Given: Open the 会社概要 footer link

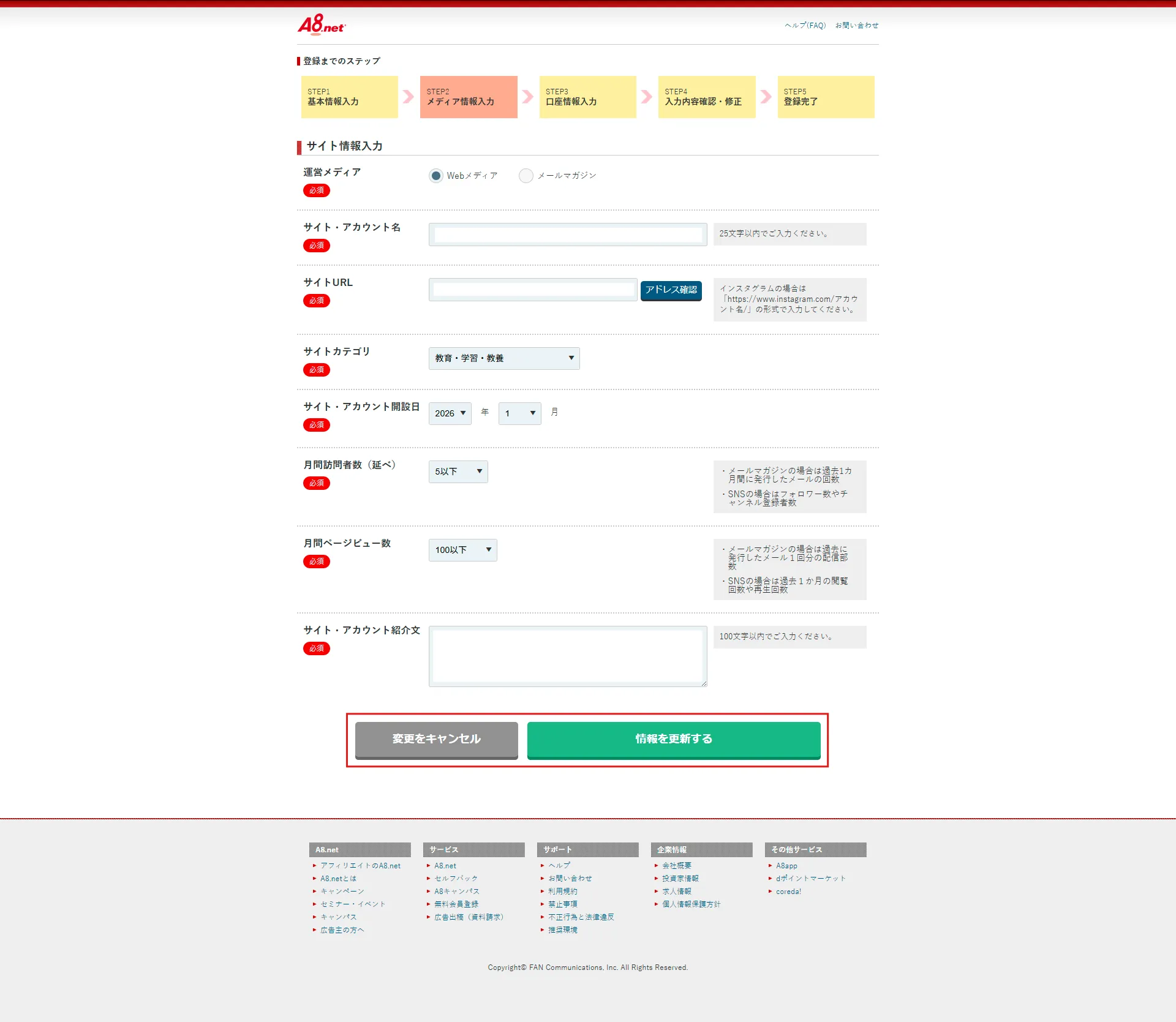Looking at the screenshot, I should [x=677, y=866].
